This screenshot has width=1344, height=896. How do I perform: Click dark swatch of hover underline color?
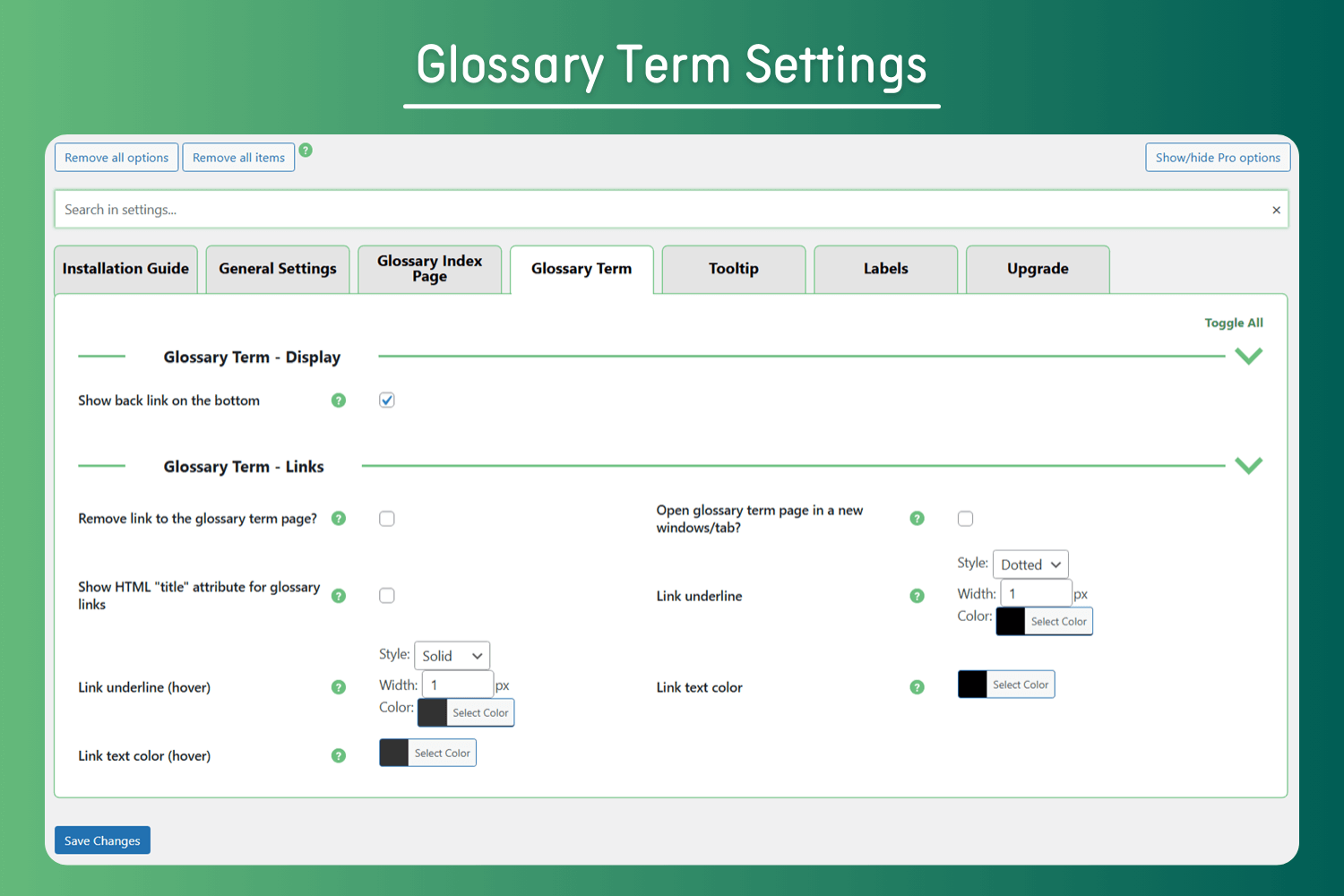432,713
